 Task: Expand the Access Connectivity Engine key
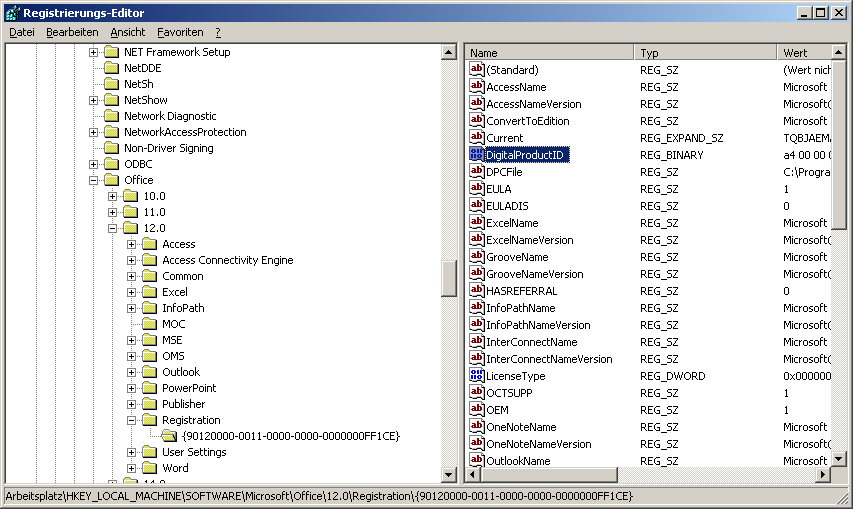[x=132, y=260]
